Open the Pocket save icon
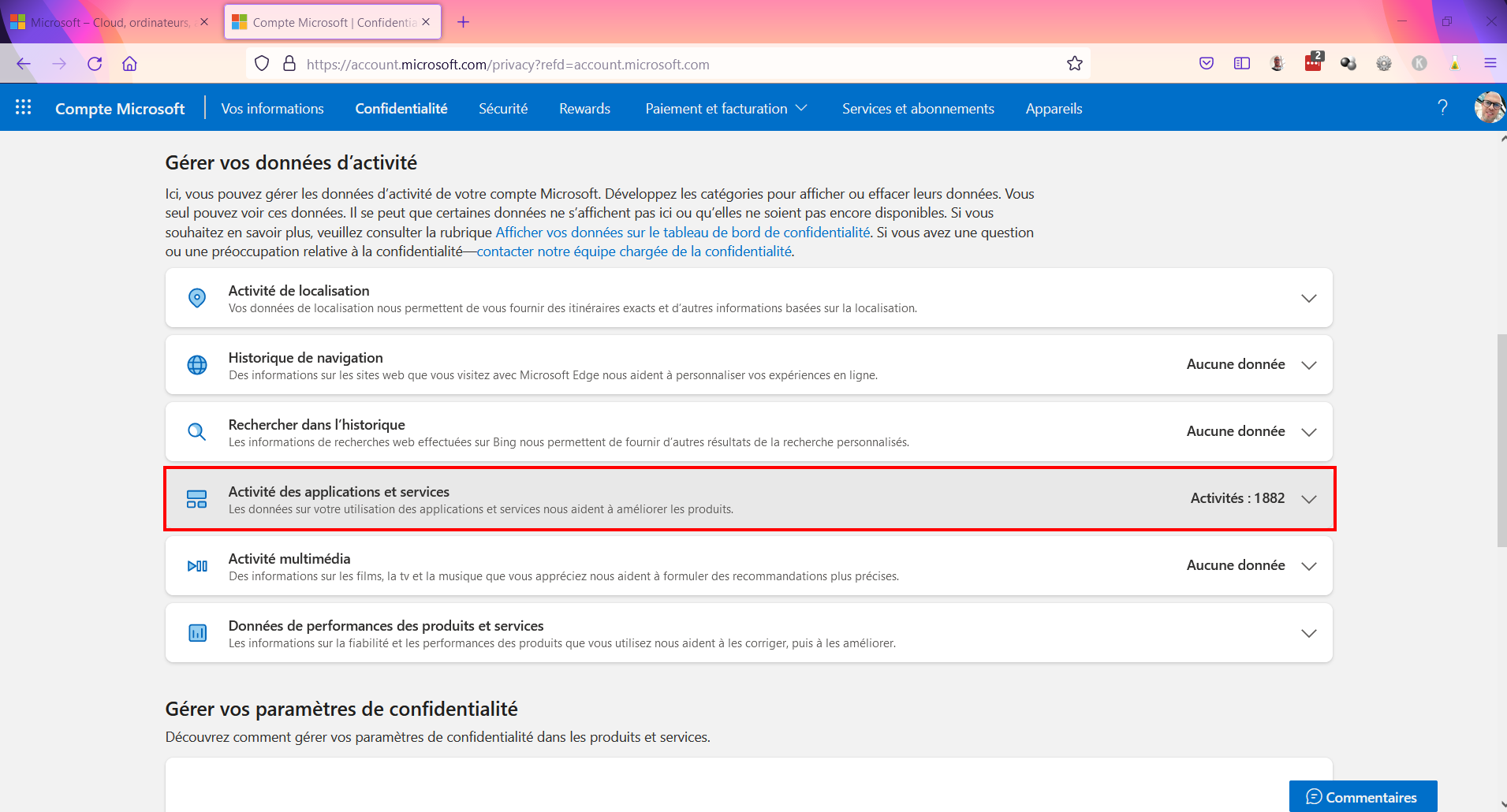 [x=1207, y=64]
